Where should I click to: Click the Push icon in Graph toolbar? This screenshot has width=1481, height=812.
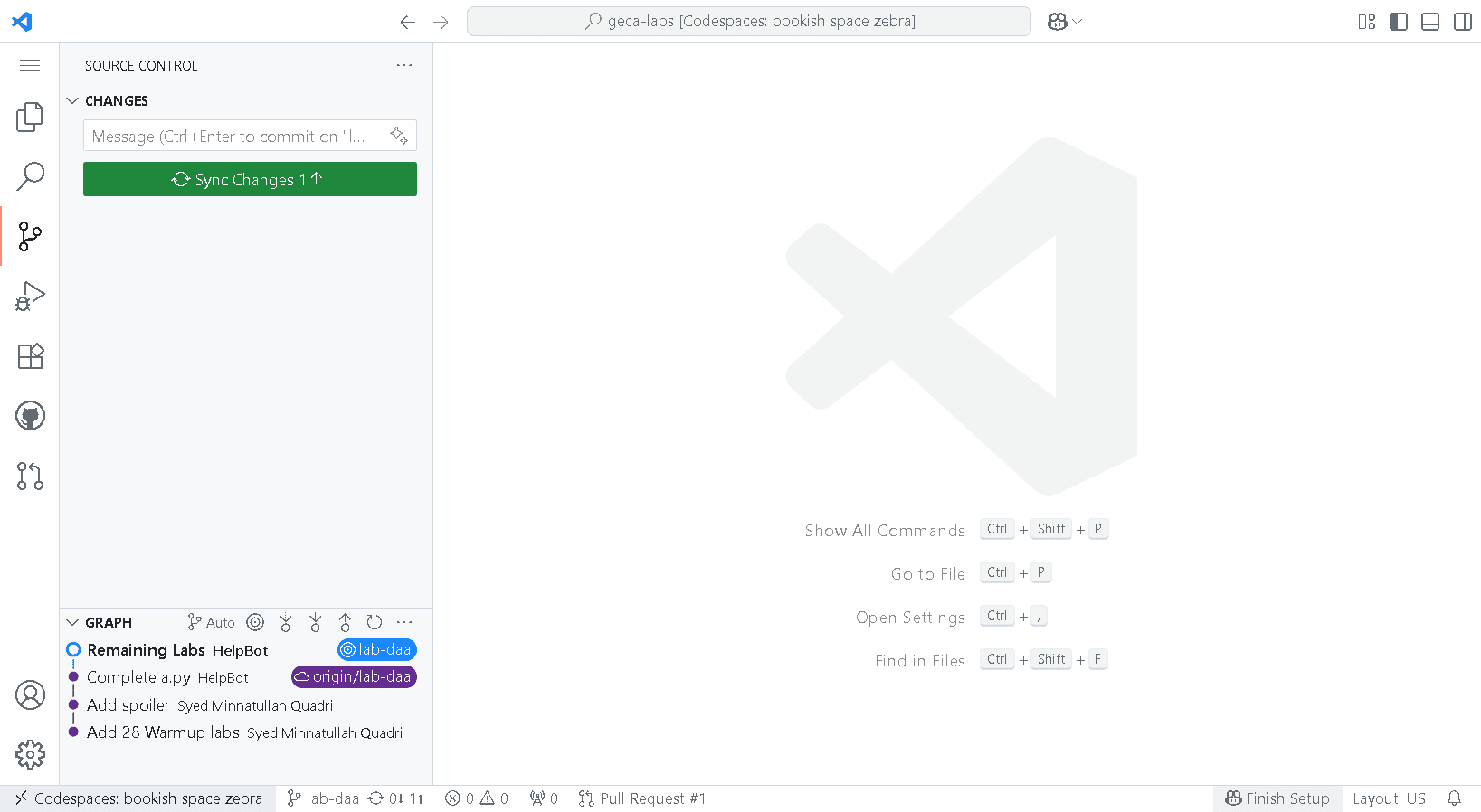(x=346, y=622)
